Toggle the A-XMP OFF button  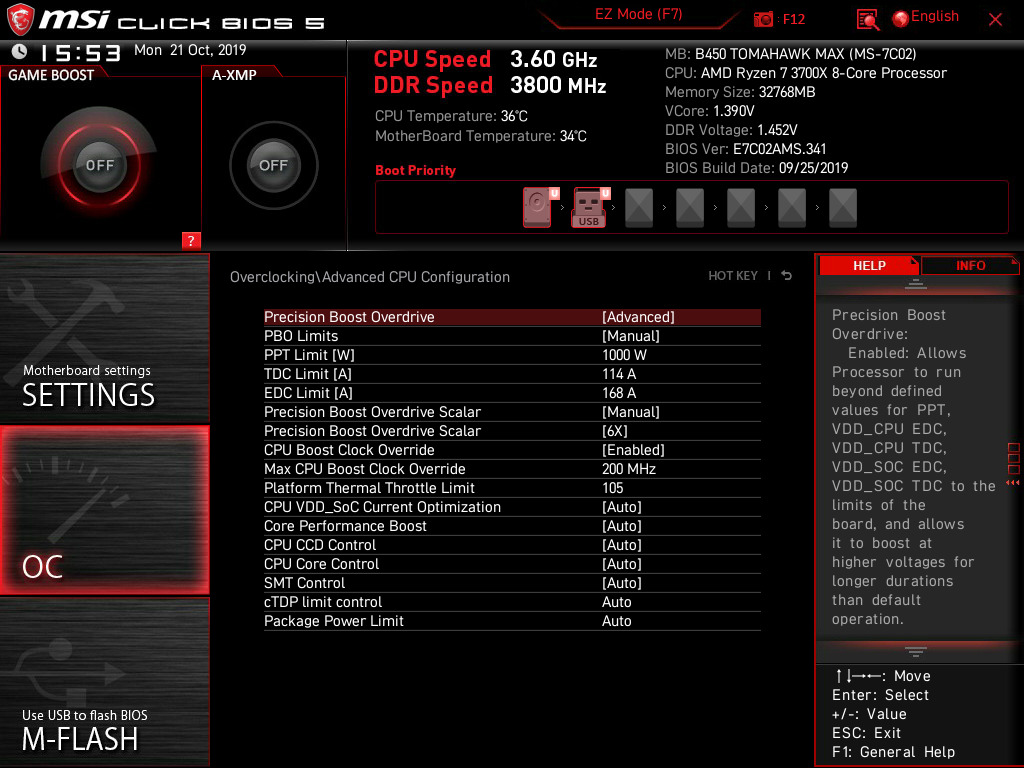click(x=273, y=165)
